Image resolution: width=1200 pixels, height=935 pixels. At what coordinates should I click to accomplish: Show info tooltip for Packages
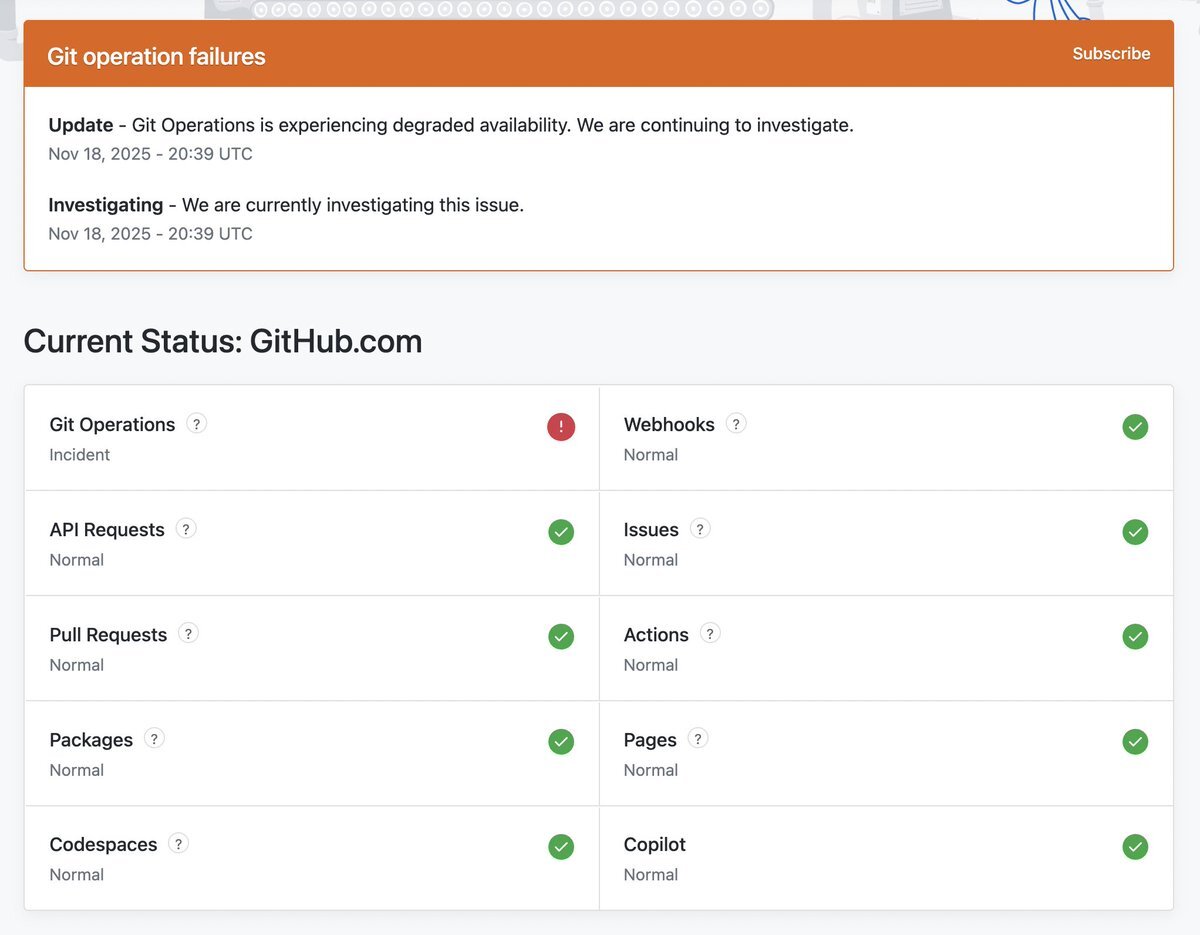[x=154, y=739]
